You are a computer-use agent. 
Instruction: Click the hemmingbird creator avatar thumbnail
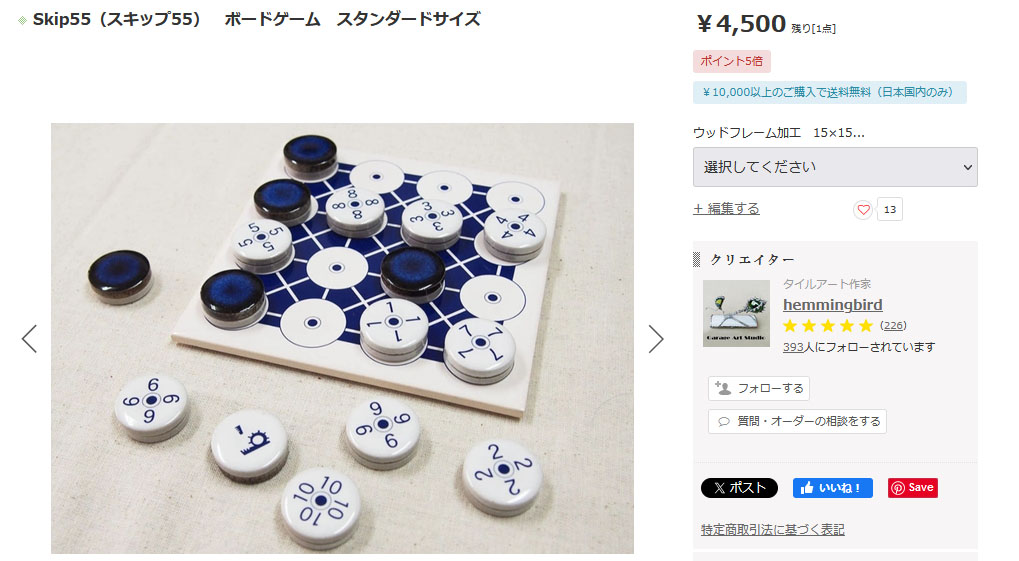point(736,313)
